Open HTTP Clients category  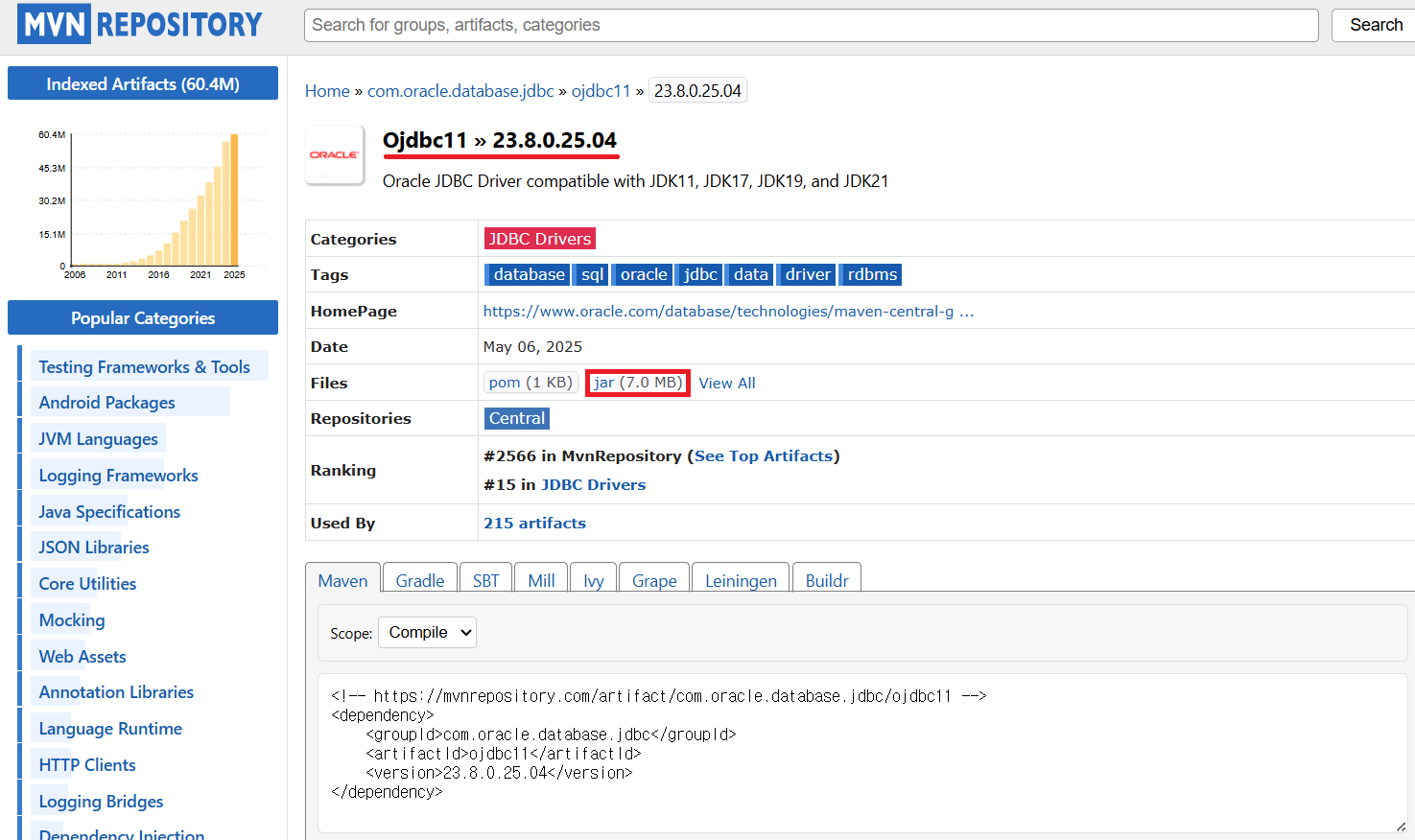[87, 765]
